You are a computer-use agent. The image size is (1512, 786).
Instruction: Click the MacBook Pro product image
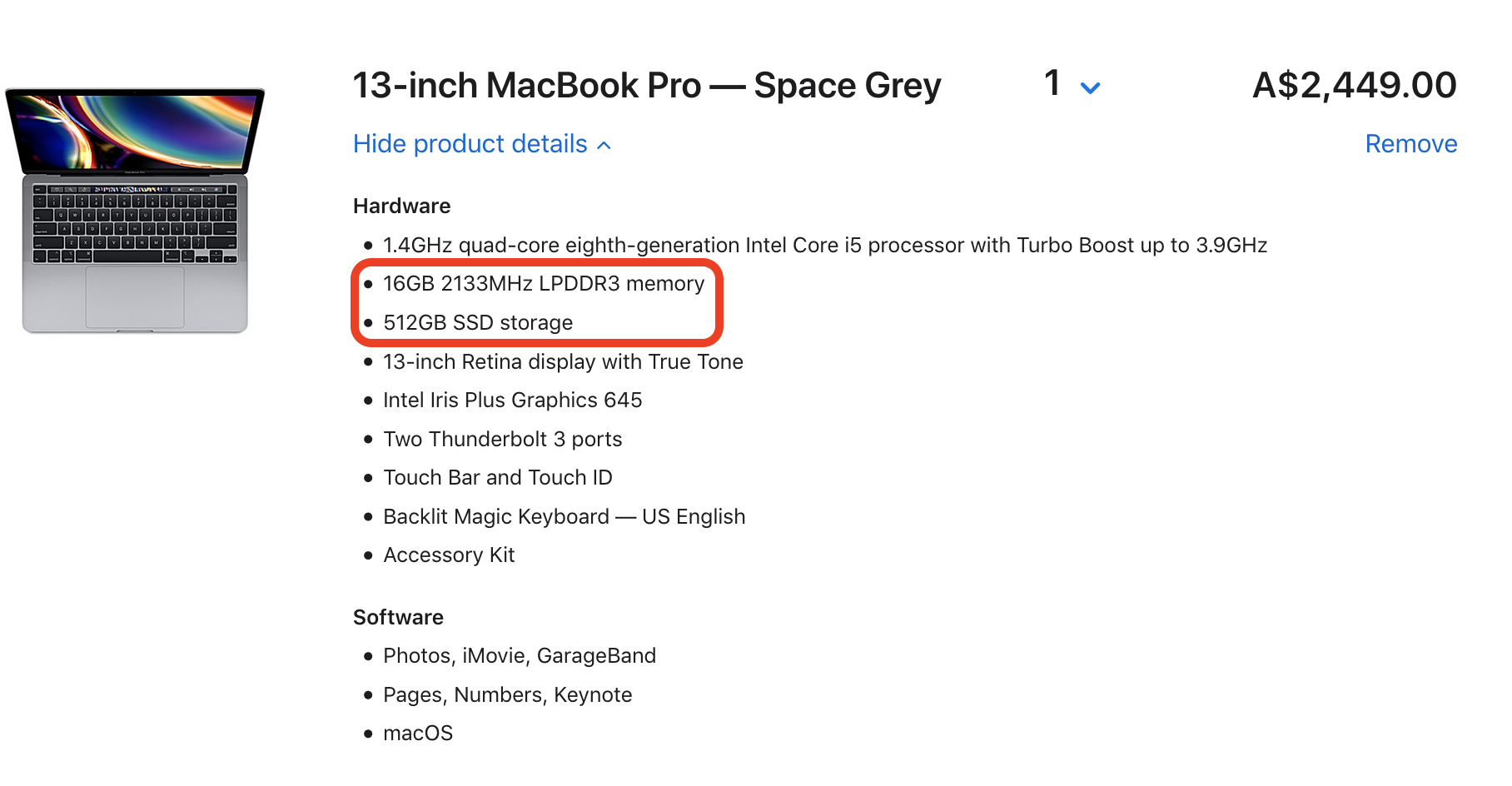tap(135, 210)
